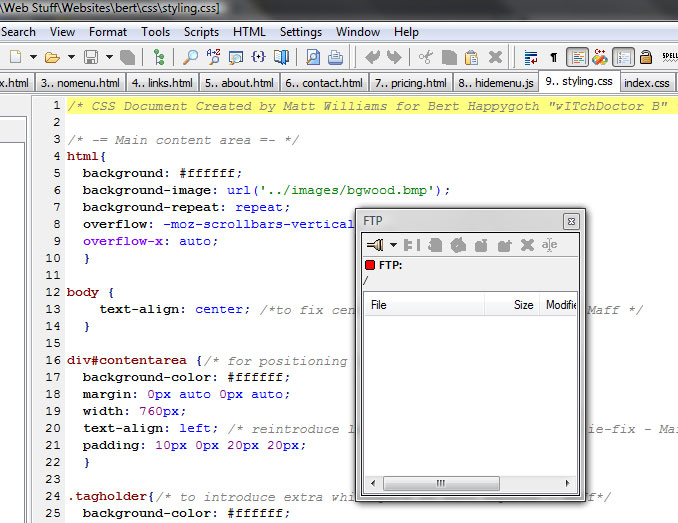Click the FTP connect plug icon
The image size is (678, 523).
tap(375, 245)
